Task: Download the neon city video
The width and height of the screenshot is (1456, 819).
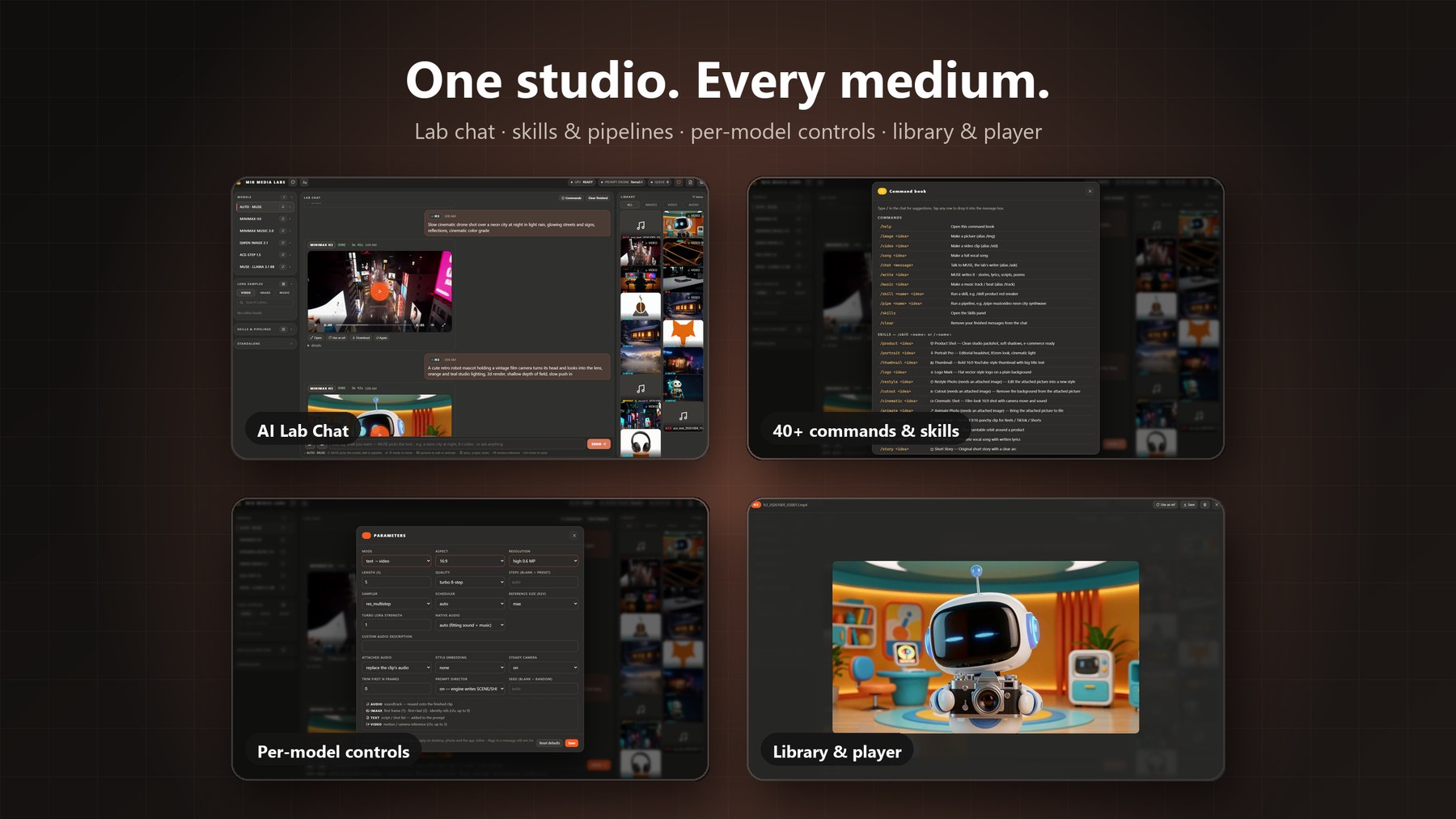Action: pos(361,337)
